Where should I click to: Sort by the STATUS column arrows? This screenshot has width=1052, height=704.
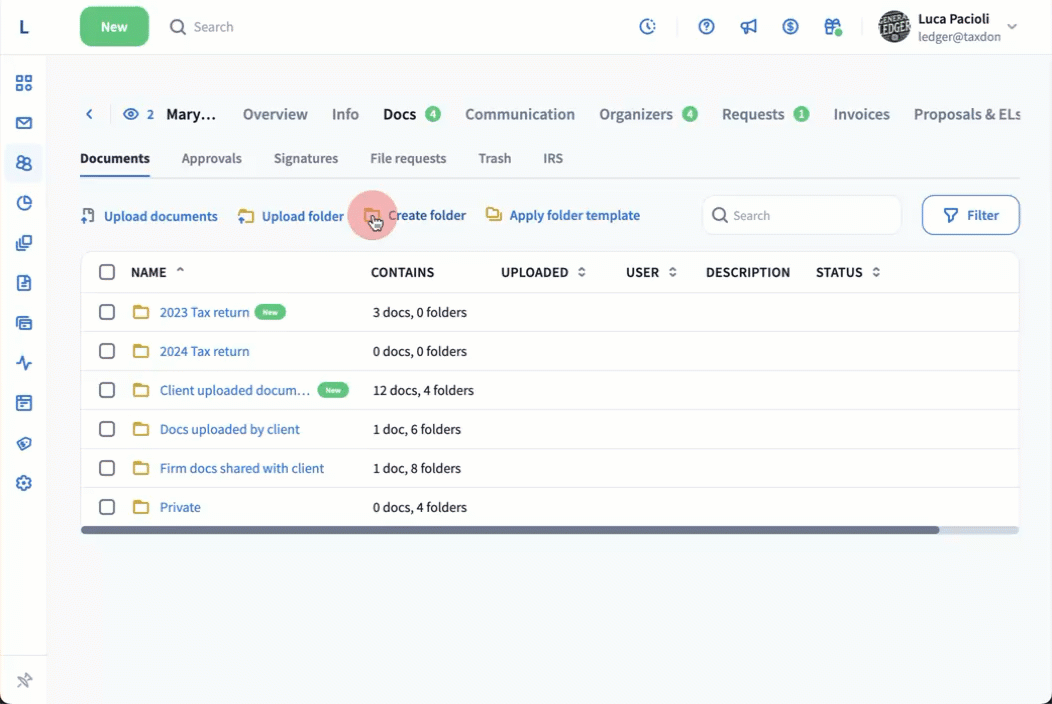(x=876, y=272)
